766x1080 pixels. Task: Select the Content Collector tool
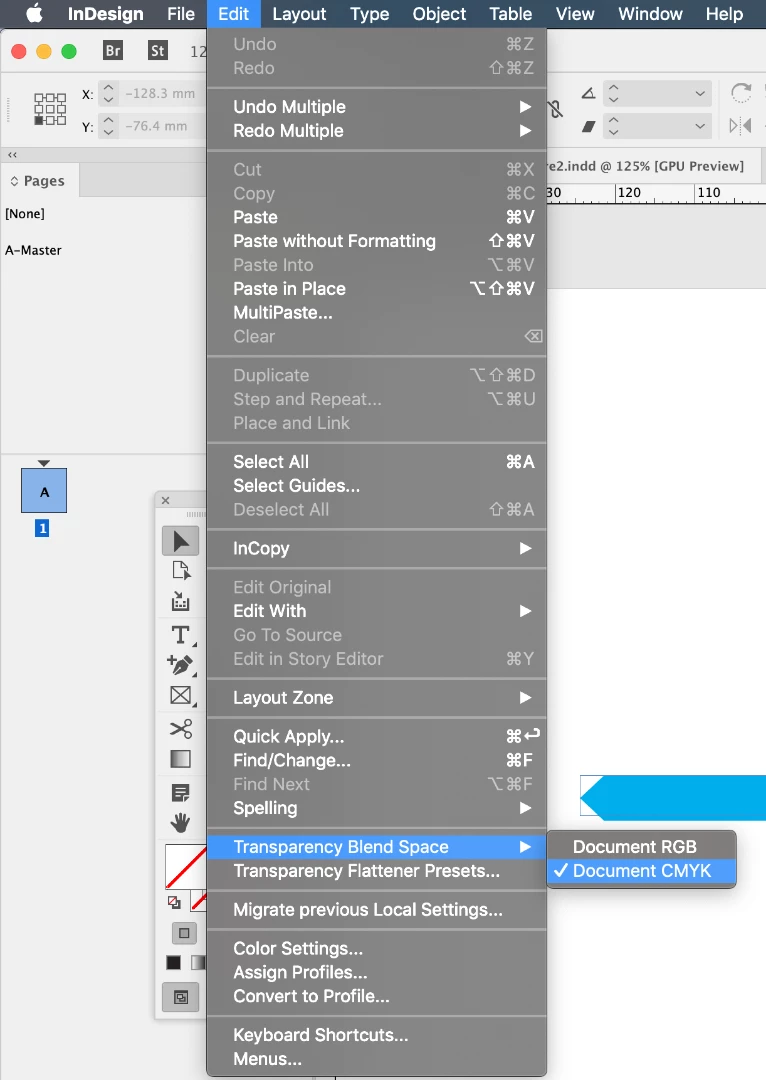click(x=180, y=601)
